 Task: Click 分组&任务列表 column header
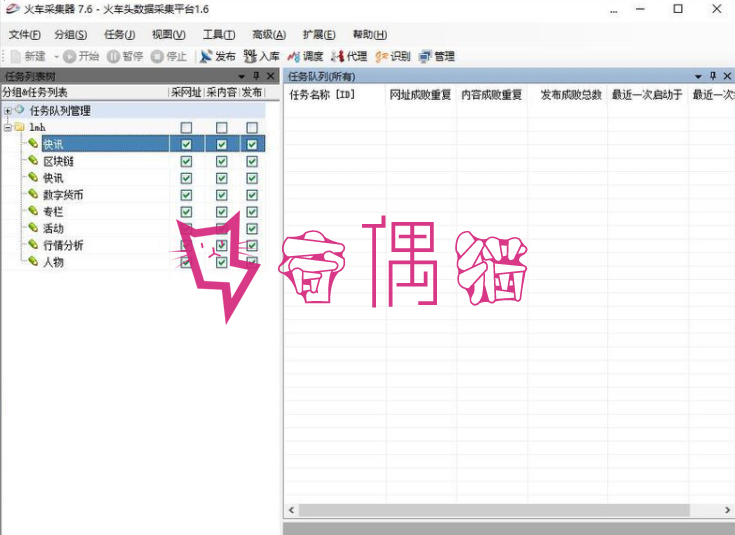tap(84, 92)
